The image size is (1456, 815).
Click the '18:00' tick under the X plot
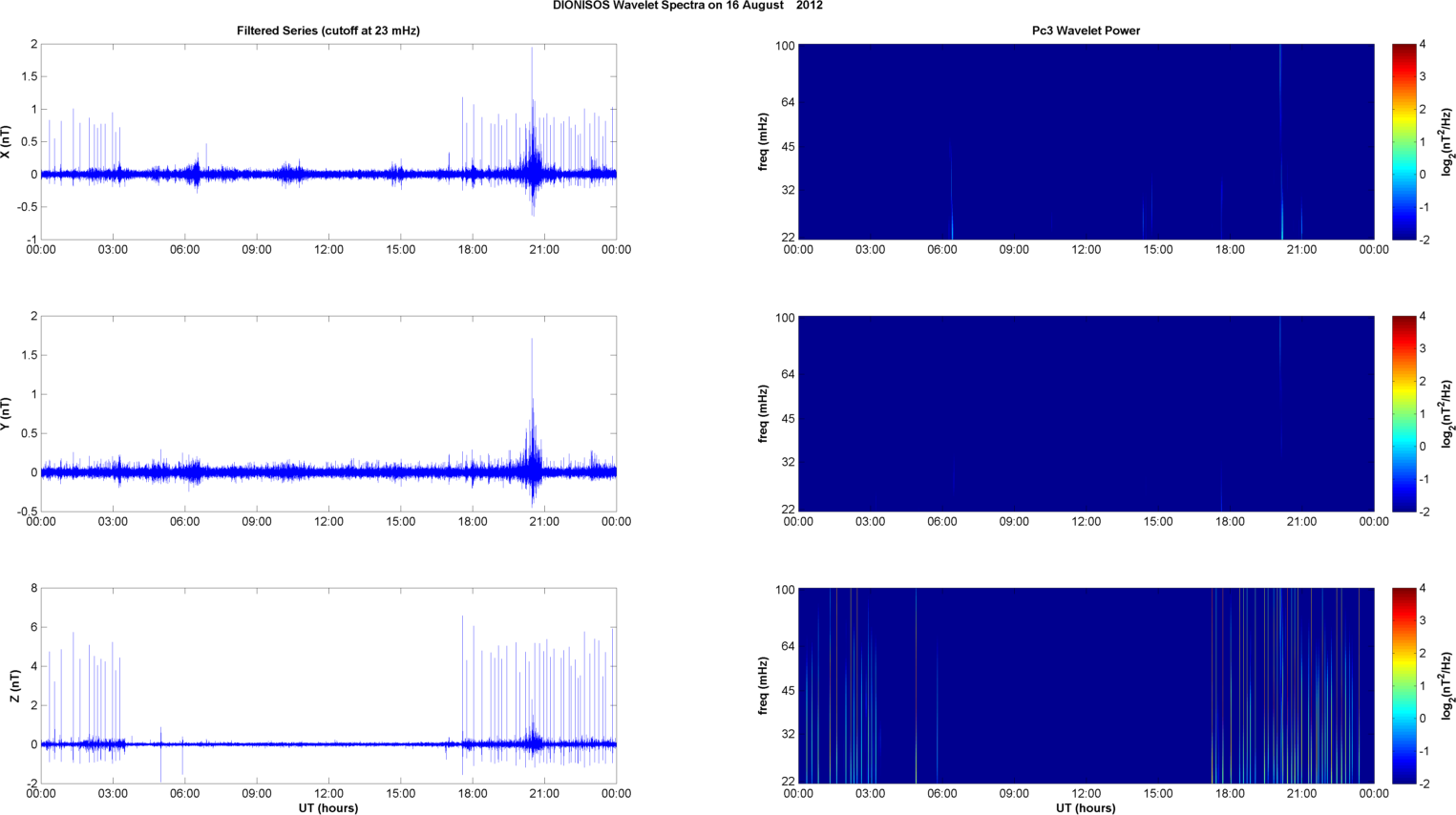coord(473,250)
